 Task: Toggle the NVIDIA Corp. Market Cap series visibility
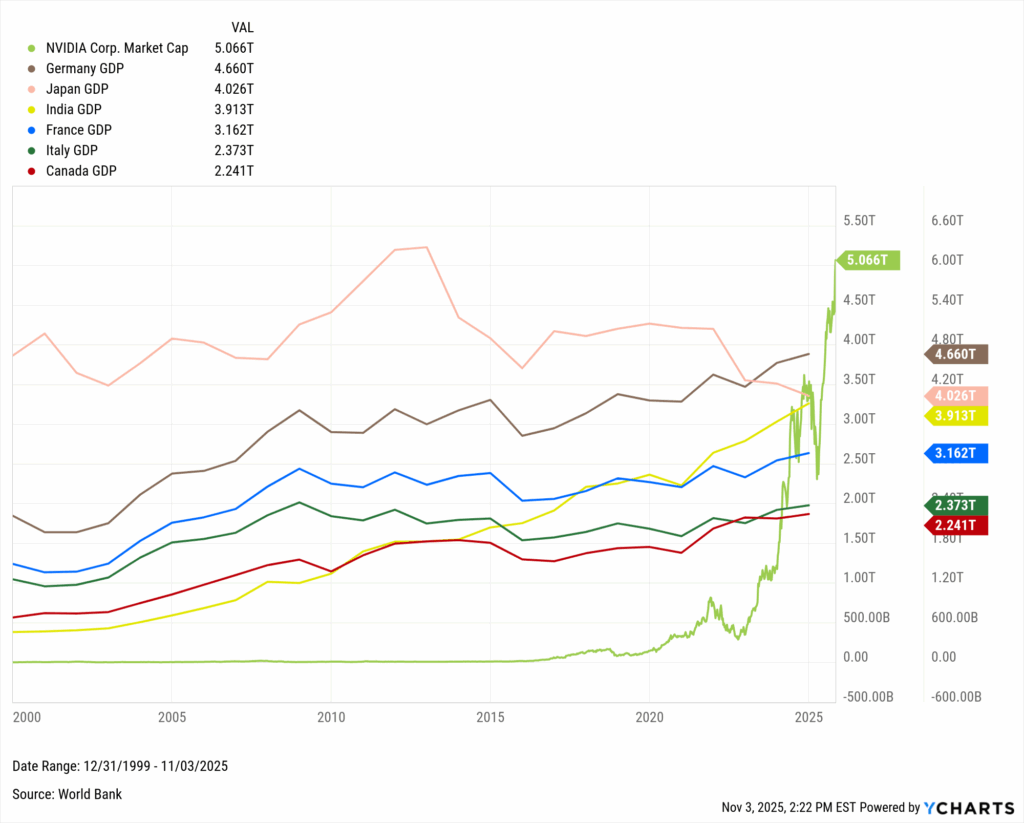point(116,47)
